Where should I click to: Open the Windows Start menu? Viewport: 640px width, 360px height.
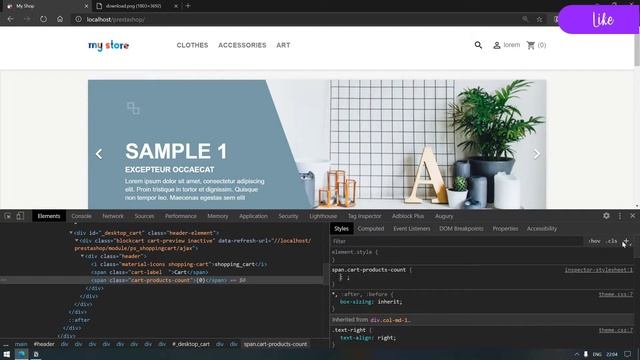coord(7,354)
